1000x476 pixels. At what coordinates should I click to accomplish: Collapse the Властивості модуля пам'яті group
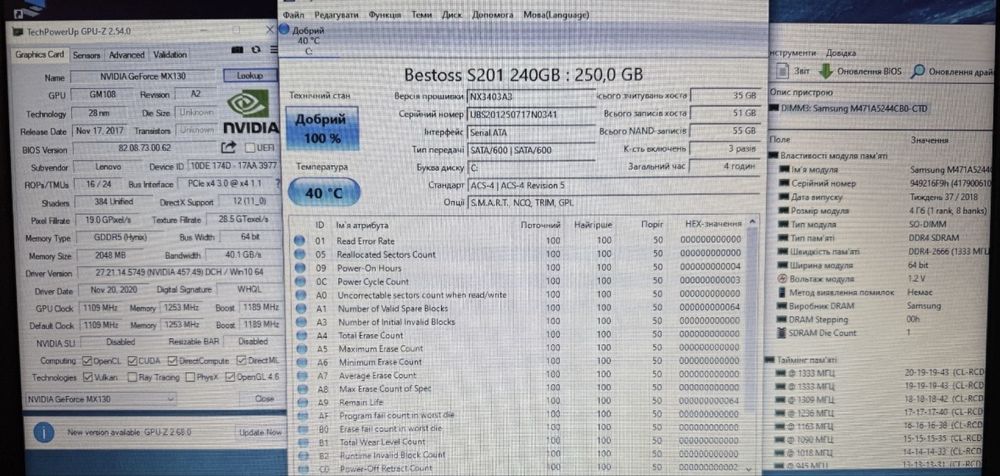pyautogui.click(x=774, y=156)
